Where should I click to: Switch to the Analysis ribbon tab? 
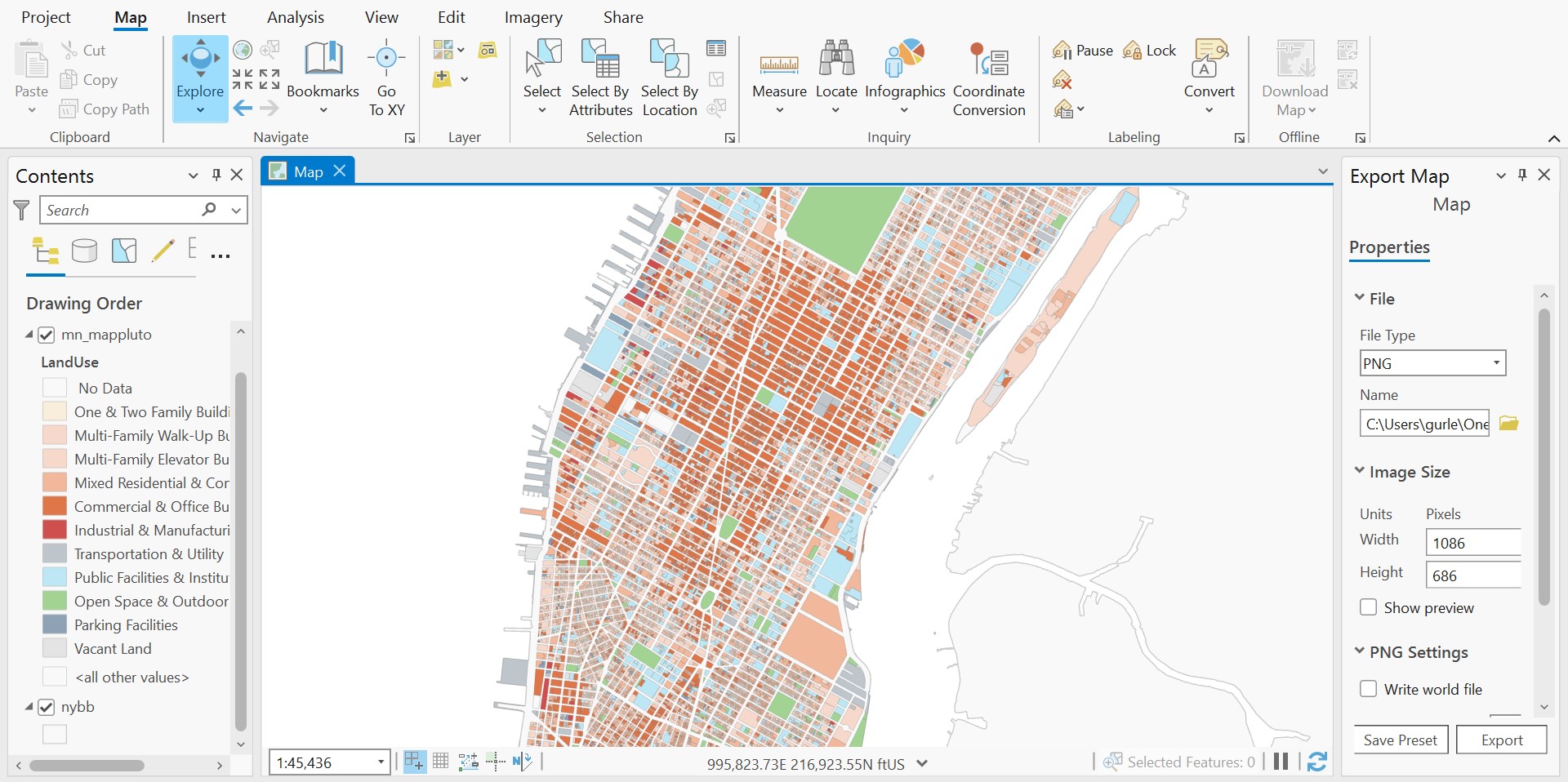(295, 17)
